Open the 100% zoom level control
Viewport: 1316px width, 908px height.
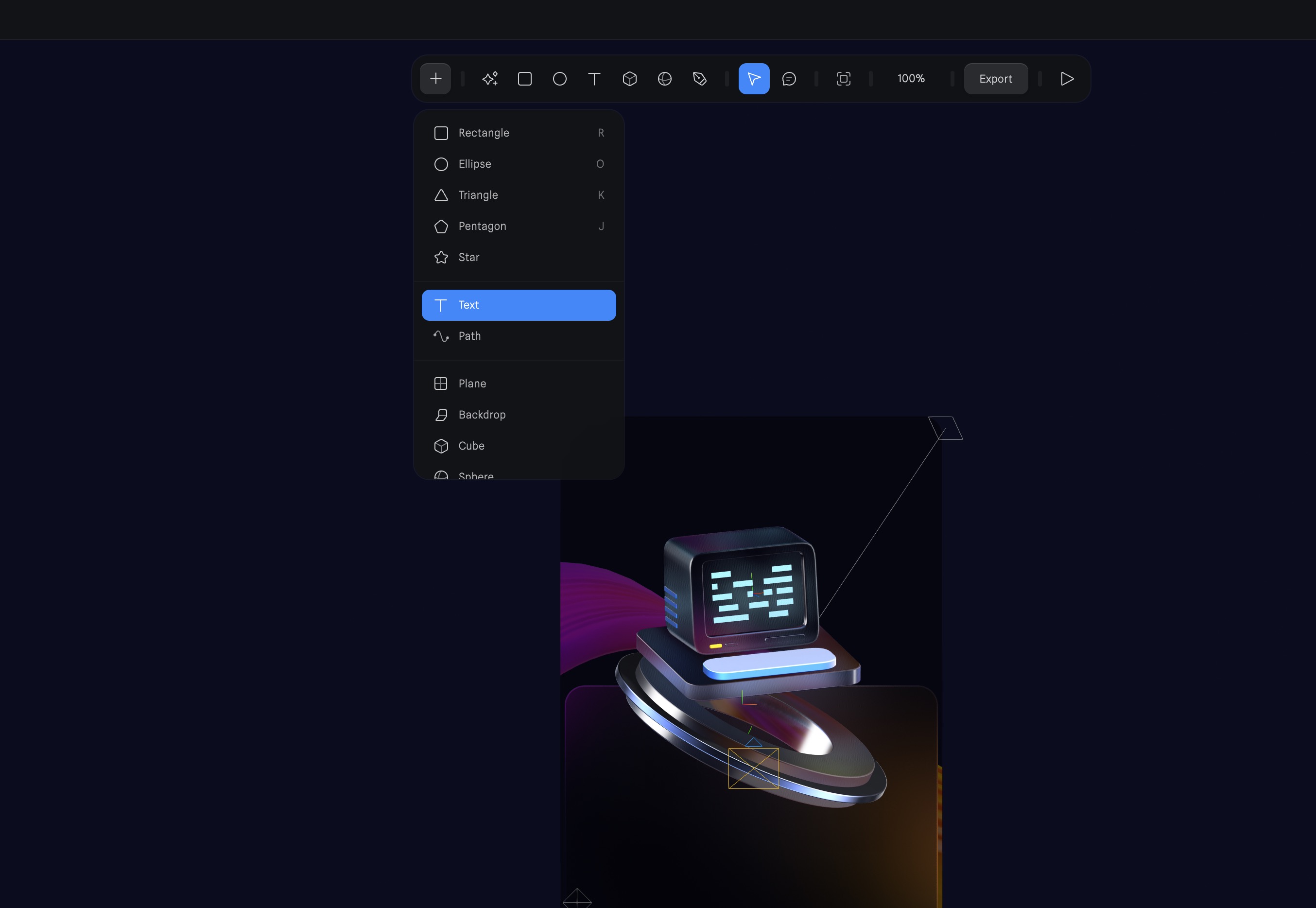point(911,79)
